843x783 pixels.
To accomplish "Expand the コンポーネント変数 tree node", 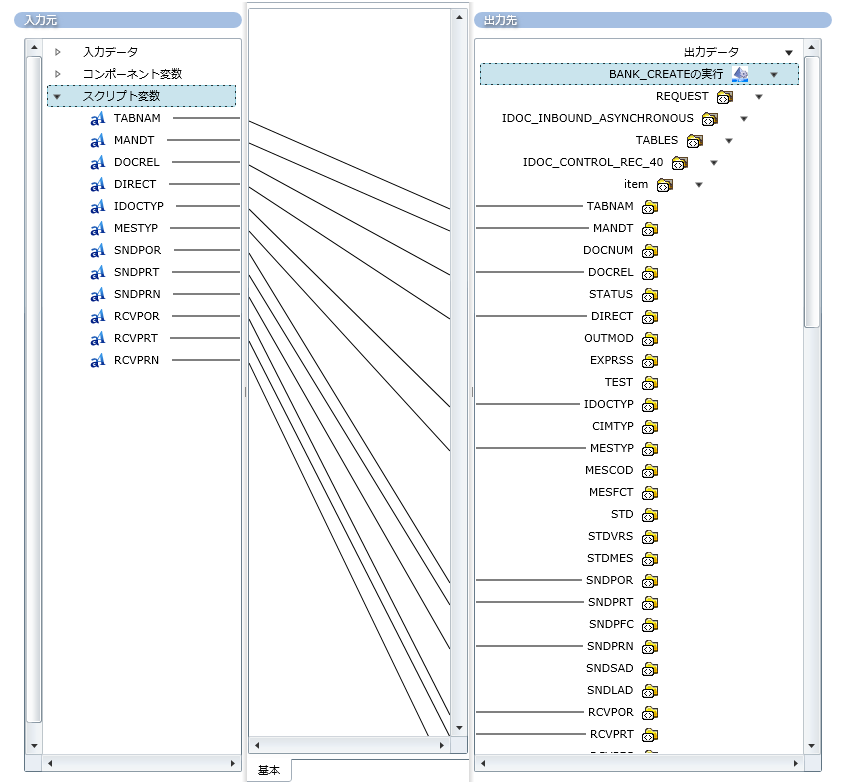I will (58, 74).
